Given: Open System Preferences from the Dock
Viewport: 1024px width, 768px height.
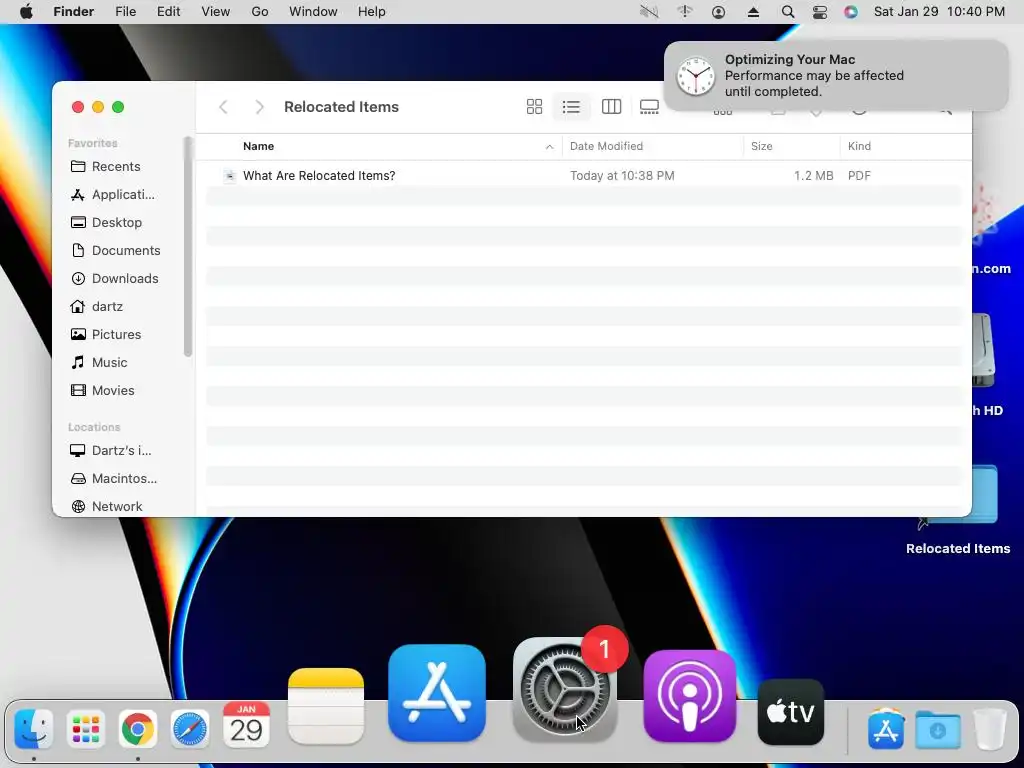Looking at the screenshot, I should click(565, 690).
